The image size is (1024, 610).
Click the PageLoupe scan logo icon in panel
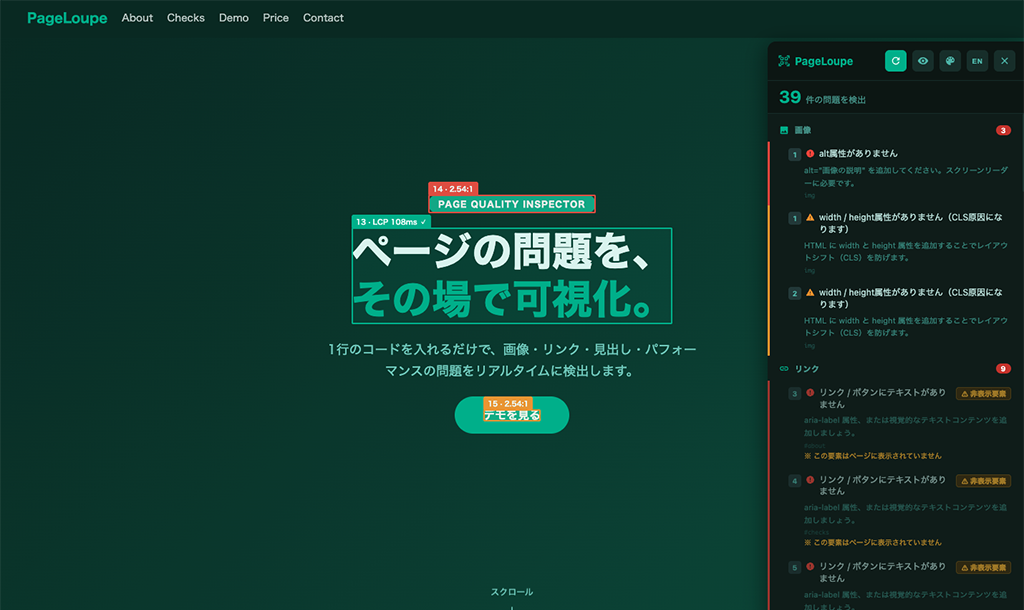(784, 61)
